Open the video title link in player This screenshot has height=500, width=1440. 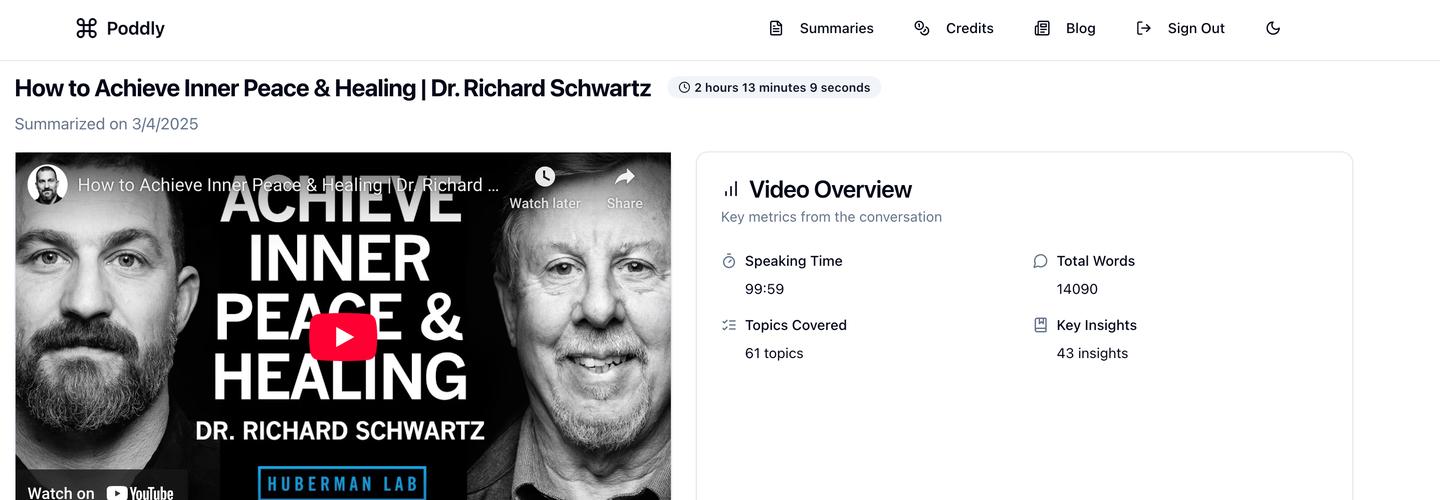288,185
